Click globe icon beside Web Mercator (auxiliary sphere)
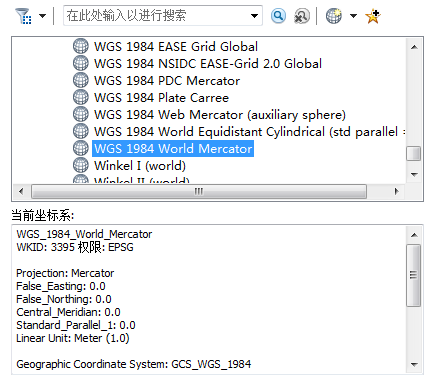 [x=81, y=114]
